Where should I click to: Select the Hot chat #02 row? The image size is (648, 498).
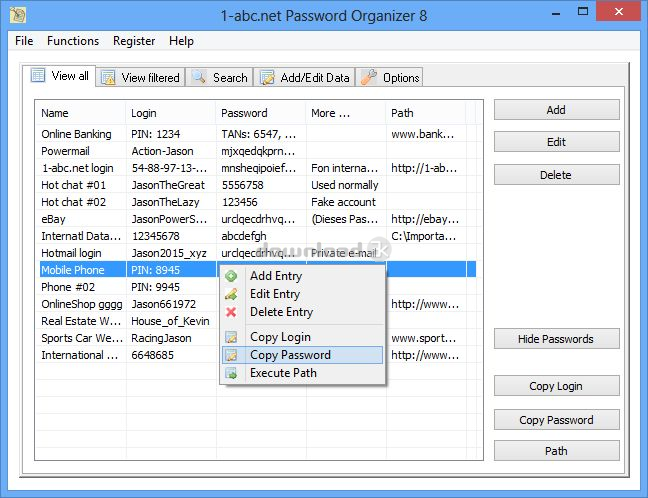[x=258, y=202]
